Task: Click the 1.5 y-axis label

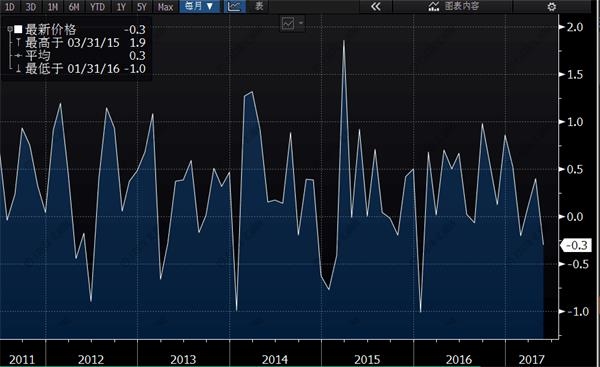Action: pyautogui.click(x=575, y=75)
